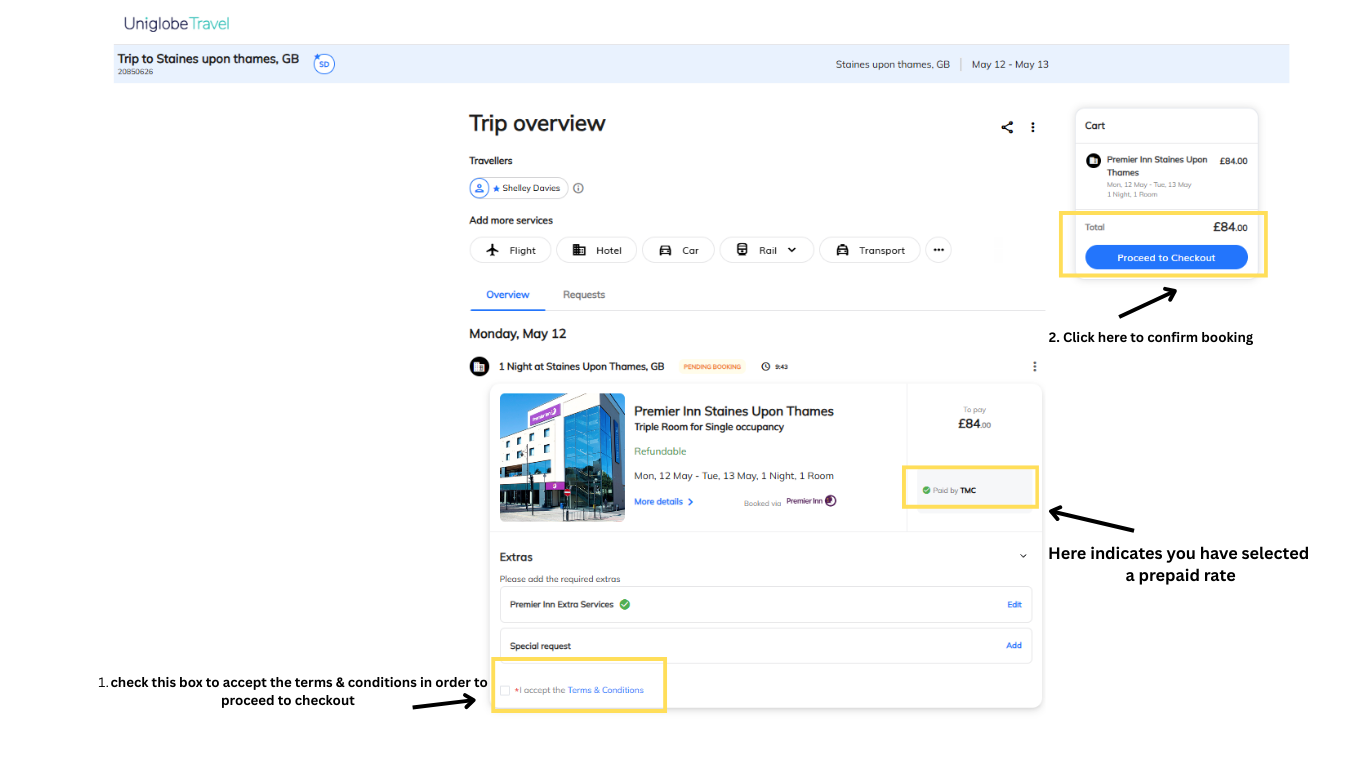Viewport: 1366px width, 768px height.
Task: Click the Premier Inn Staines Upon Thames title
Action: (734, 411)
